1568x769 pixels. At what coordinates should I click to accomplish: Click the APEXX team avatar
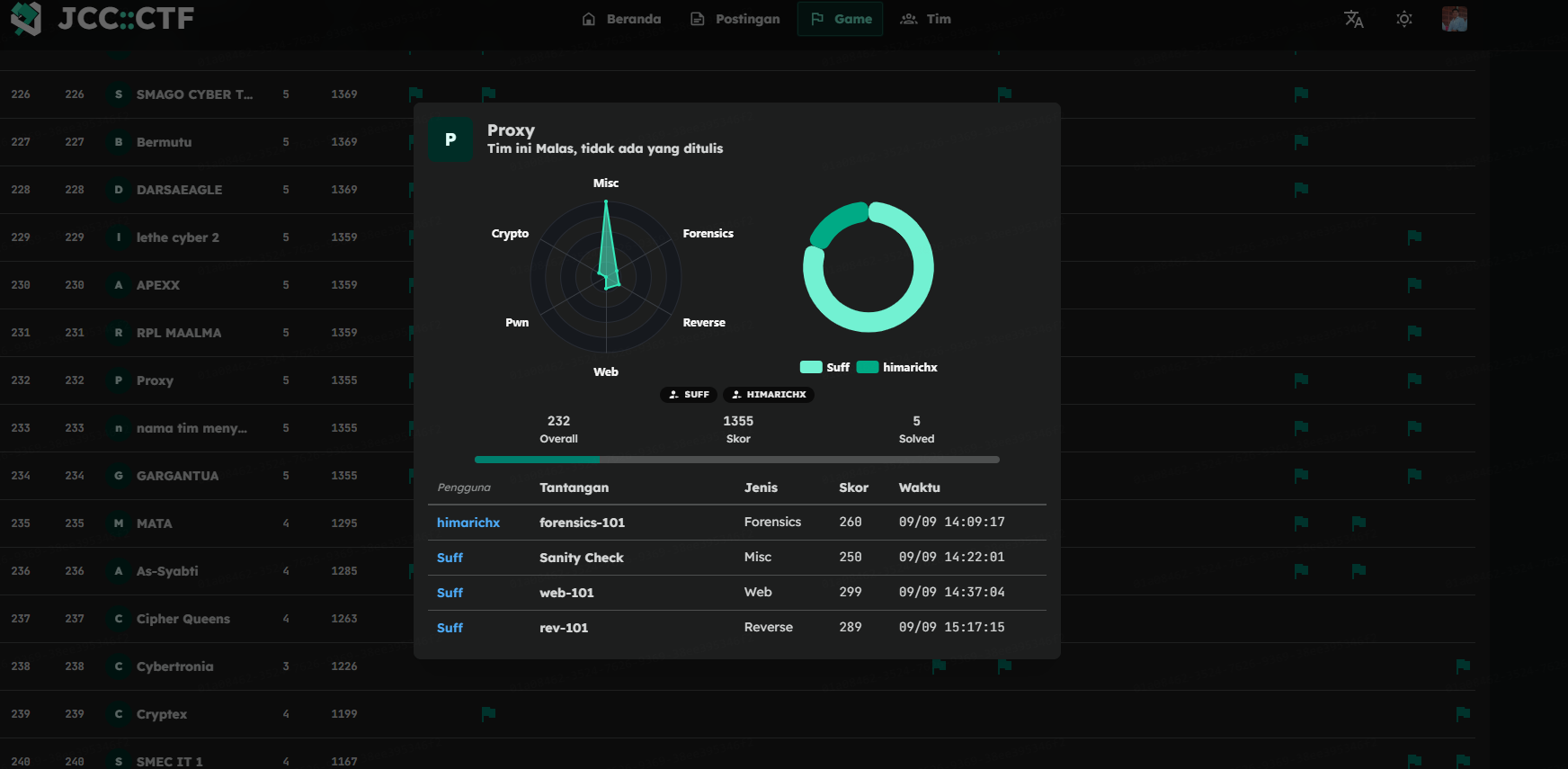[118, 285]
